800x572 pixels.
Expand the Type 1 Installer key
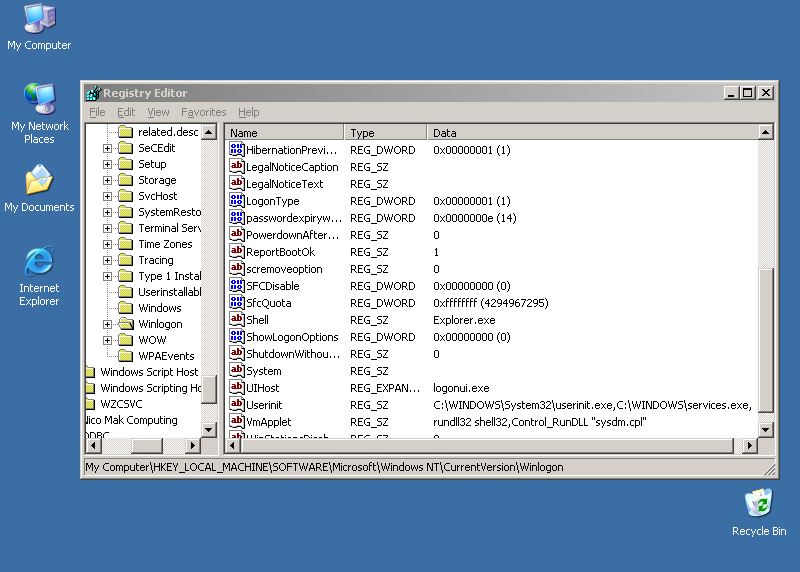point(107,276)
